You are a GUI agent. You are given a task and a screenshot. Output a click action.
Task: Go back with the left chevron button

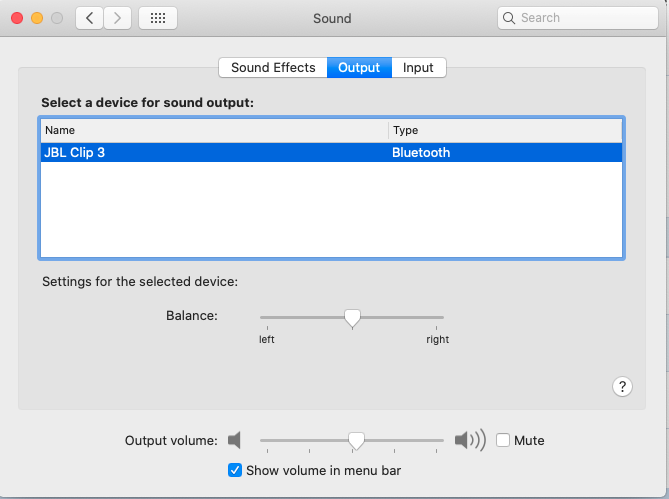click(89, 18)
